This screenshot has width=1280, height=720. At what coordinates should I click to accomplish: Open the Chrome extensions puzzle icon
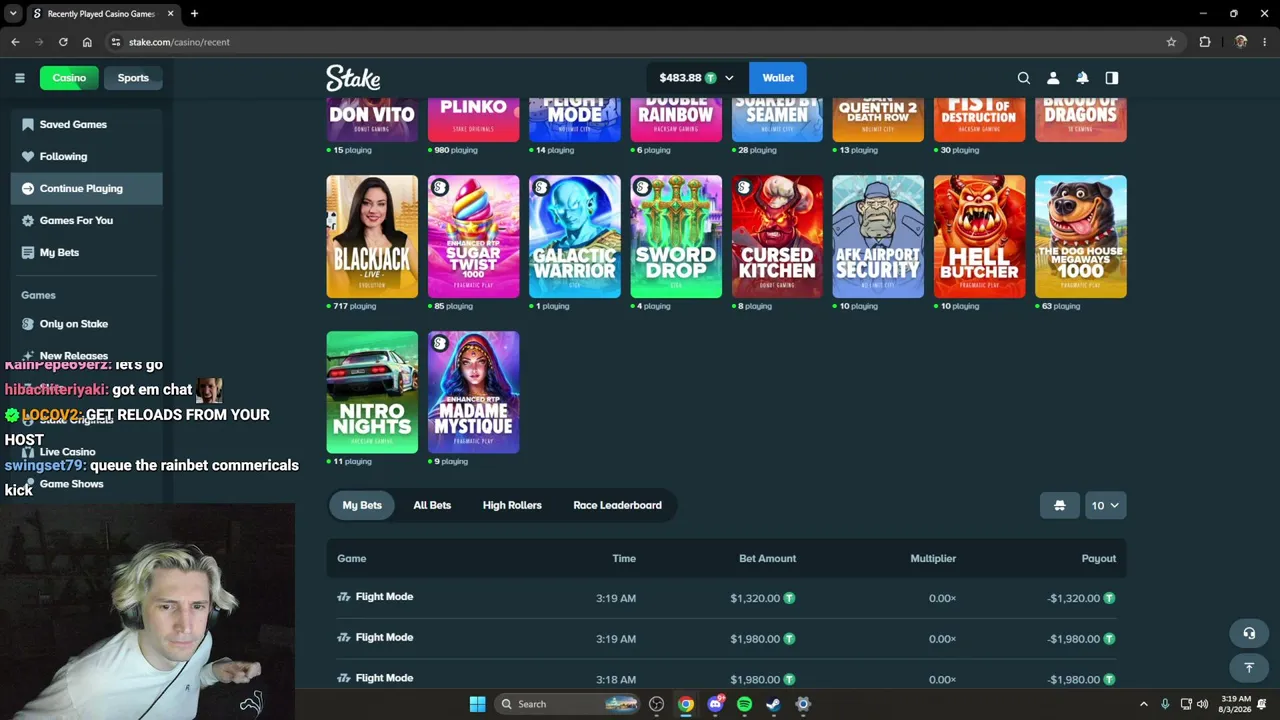1204,42
